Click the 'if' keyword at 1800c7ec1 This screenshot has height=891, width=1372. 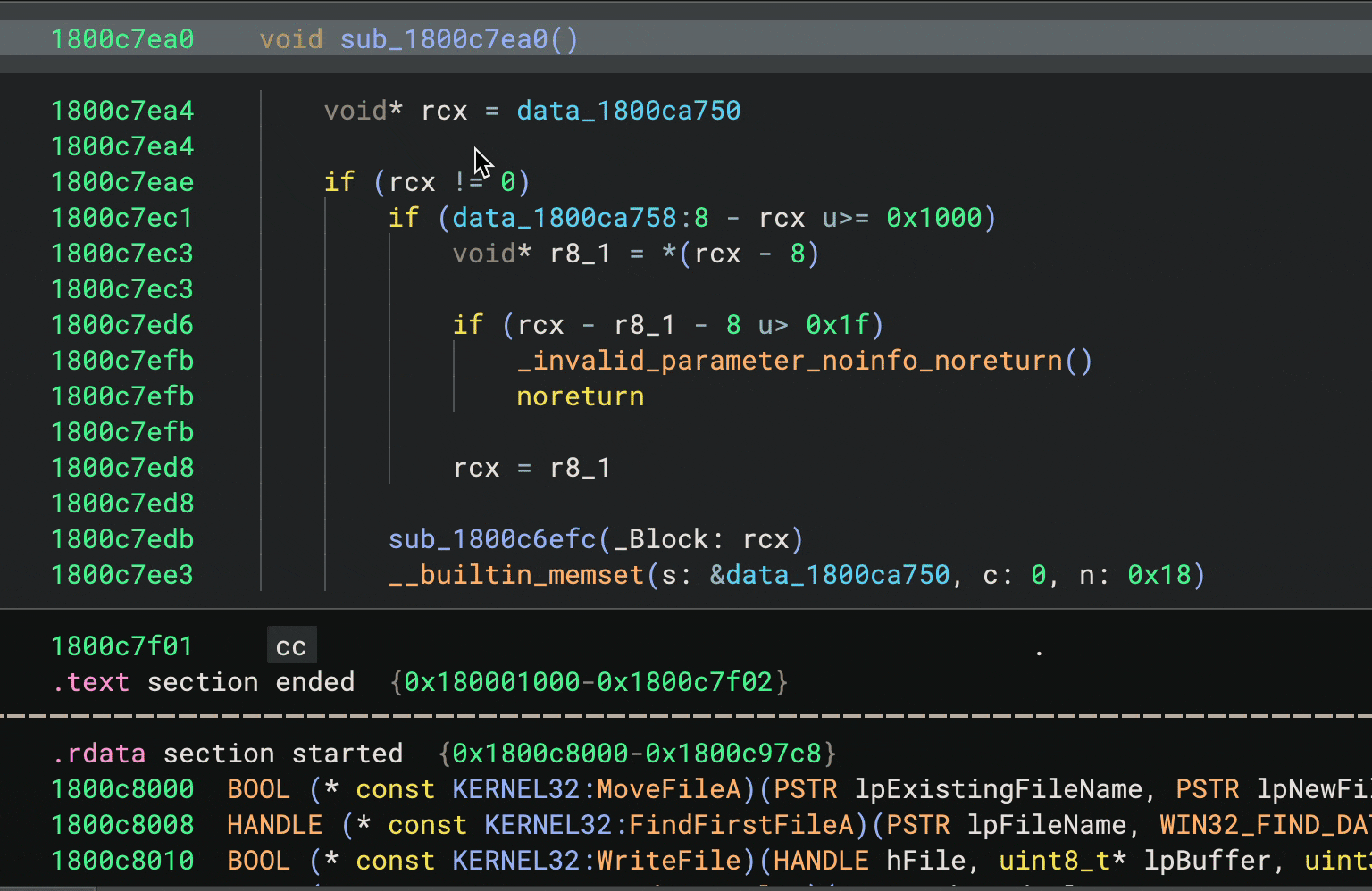coord(404,218)
